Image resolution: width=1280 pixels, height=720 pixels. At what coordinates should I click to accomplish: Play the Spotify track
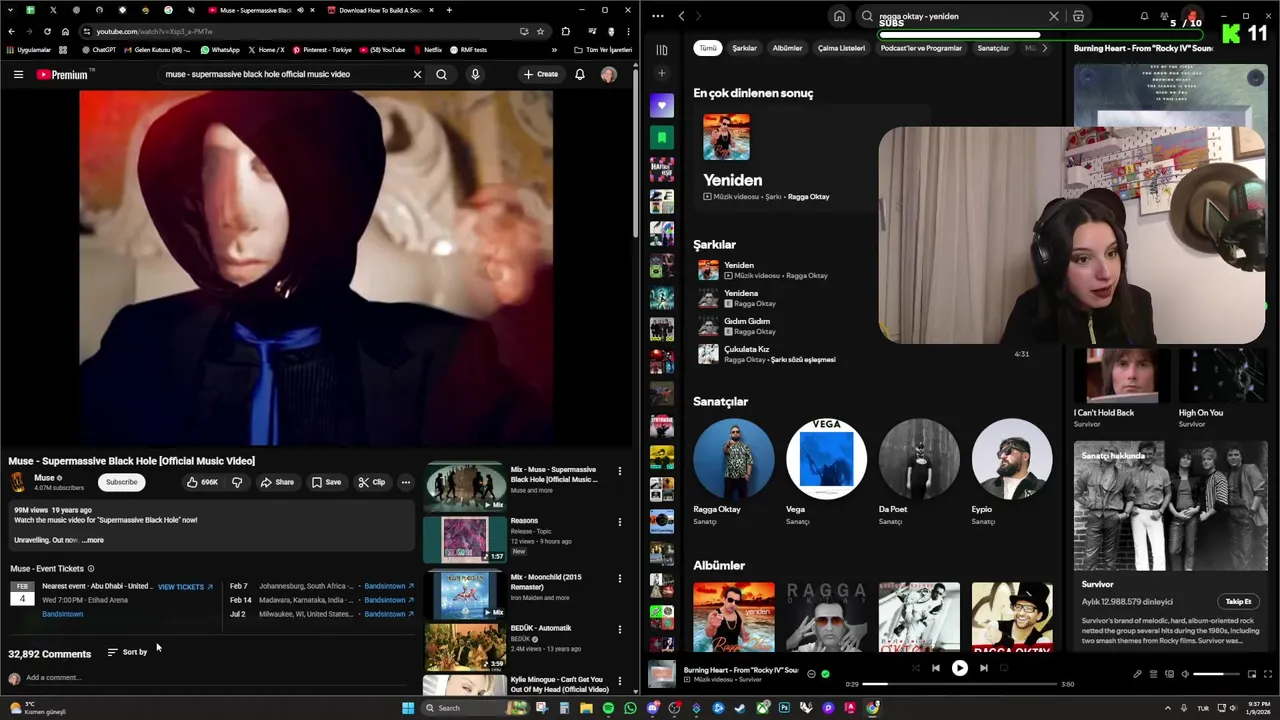[959, 668]
